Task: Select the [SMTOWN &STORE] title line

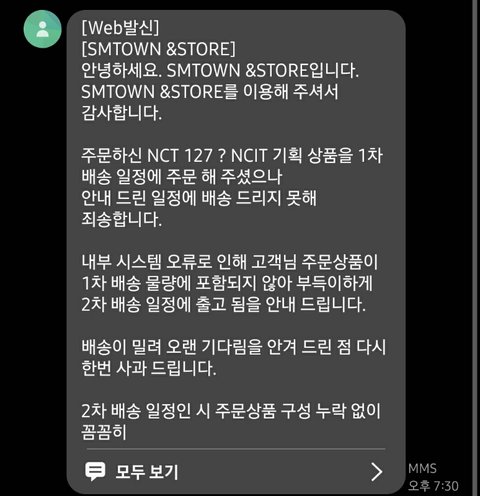Action: (159, 49)
